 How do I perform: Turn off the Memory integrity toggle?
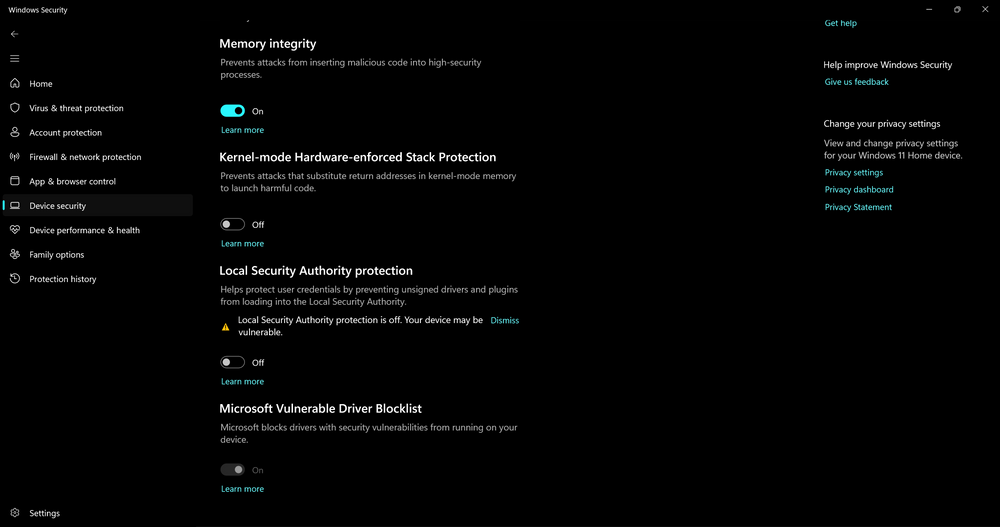(x=232, y=111)
